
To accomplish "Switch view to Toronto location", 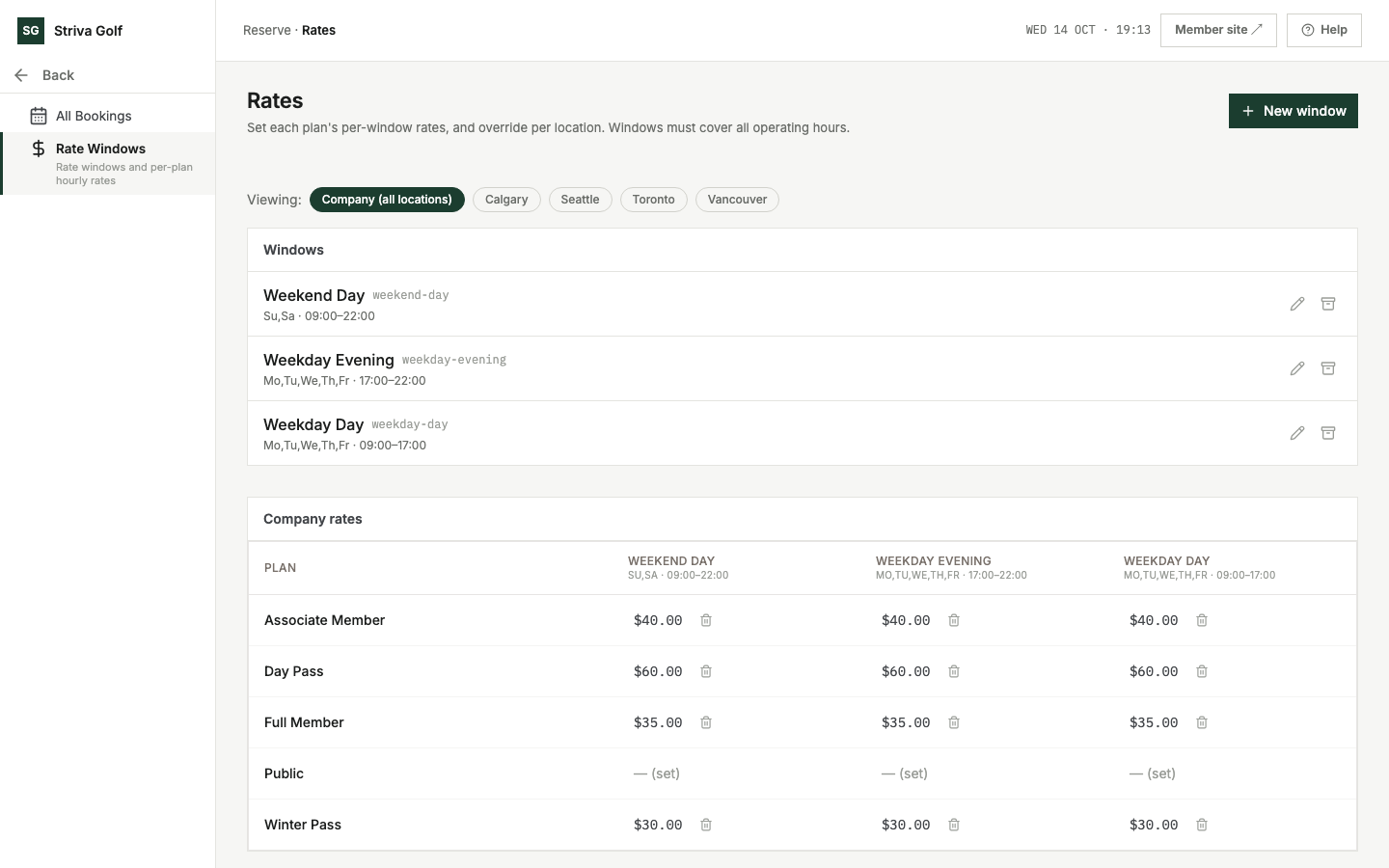I will [x=653, y=200].
